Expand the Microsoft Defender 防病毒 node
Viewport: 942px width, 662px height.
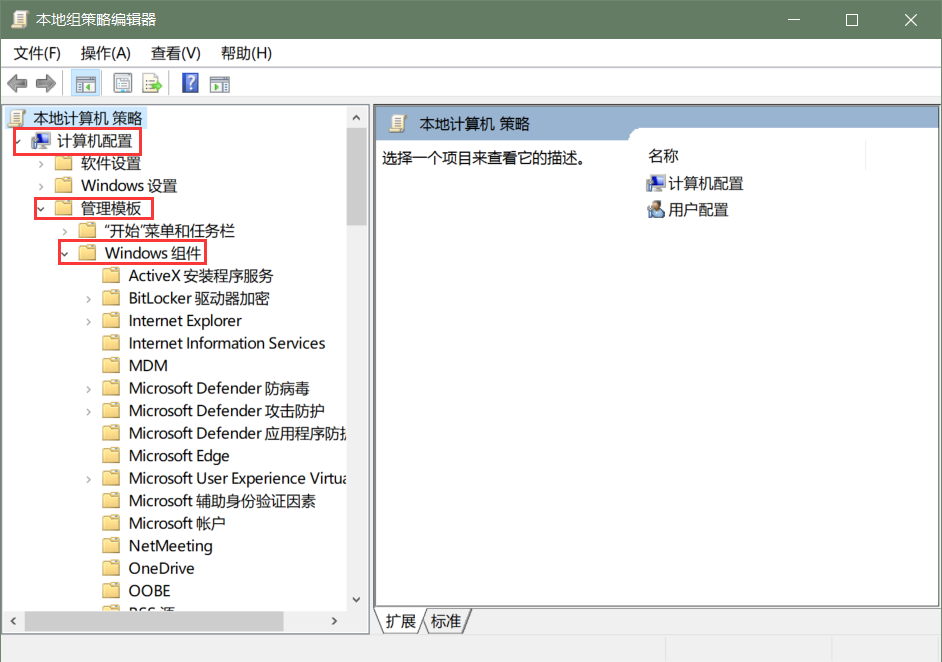(x=88, y=389)
